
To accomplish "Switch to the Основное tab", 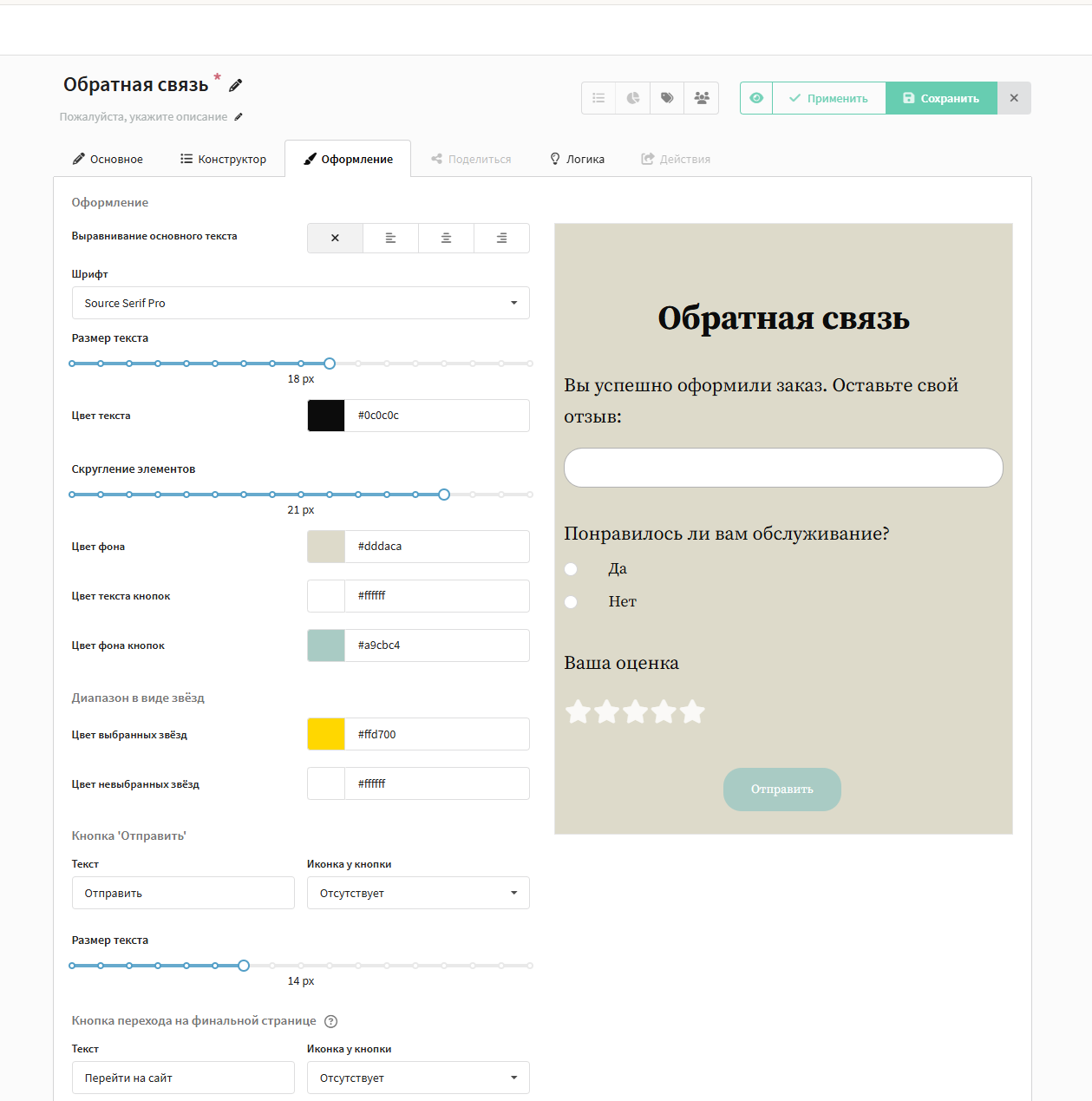I will (x=107, y=158).
